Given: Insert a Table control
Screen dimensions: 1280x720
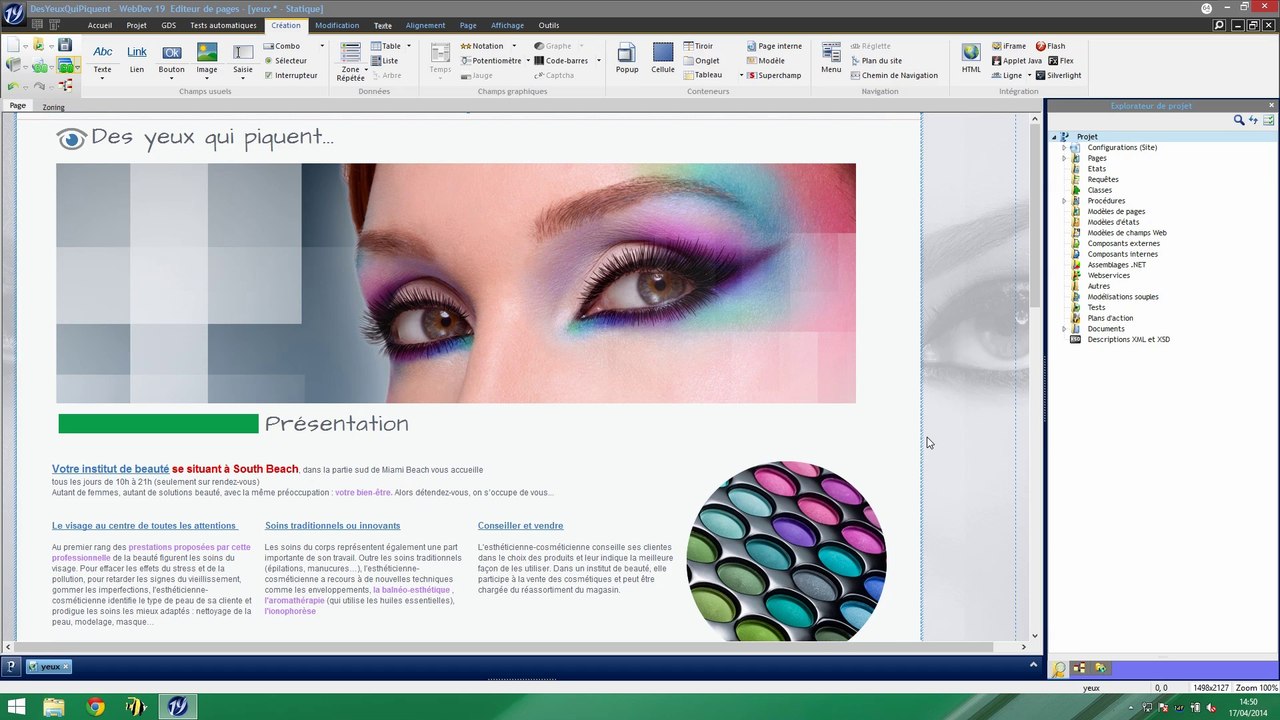Looking at the screenshot, I should pyautogui.click(x=385, y=46).
